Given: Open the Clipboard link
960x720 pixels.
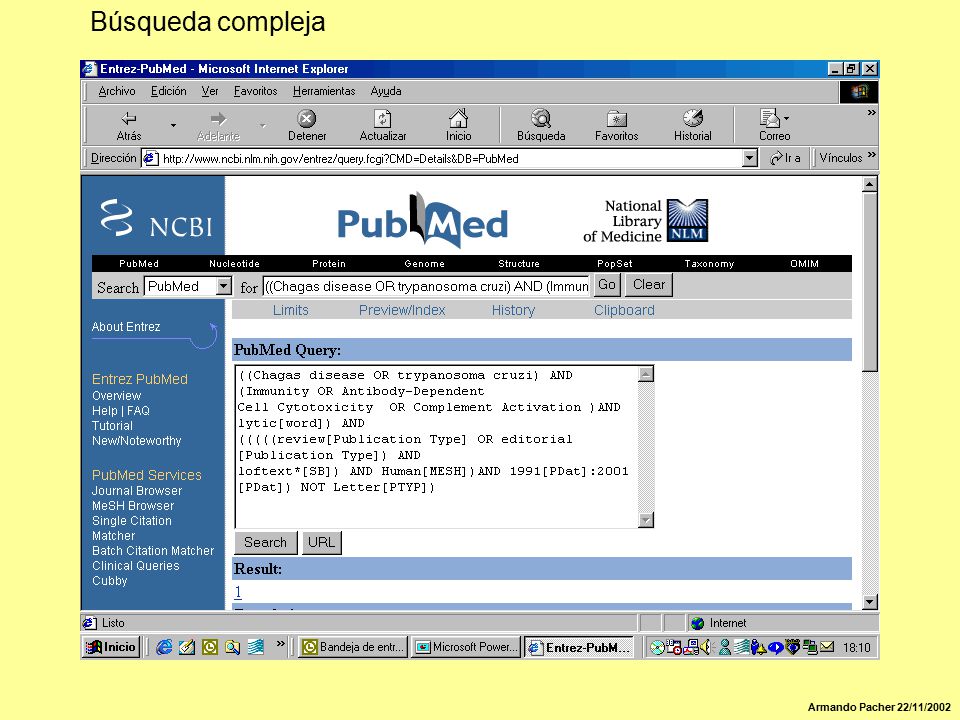Looking at the screenshot, I should 624,310.
